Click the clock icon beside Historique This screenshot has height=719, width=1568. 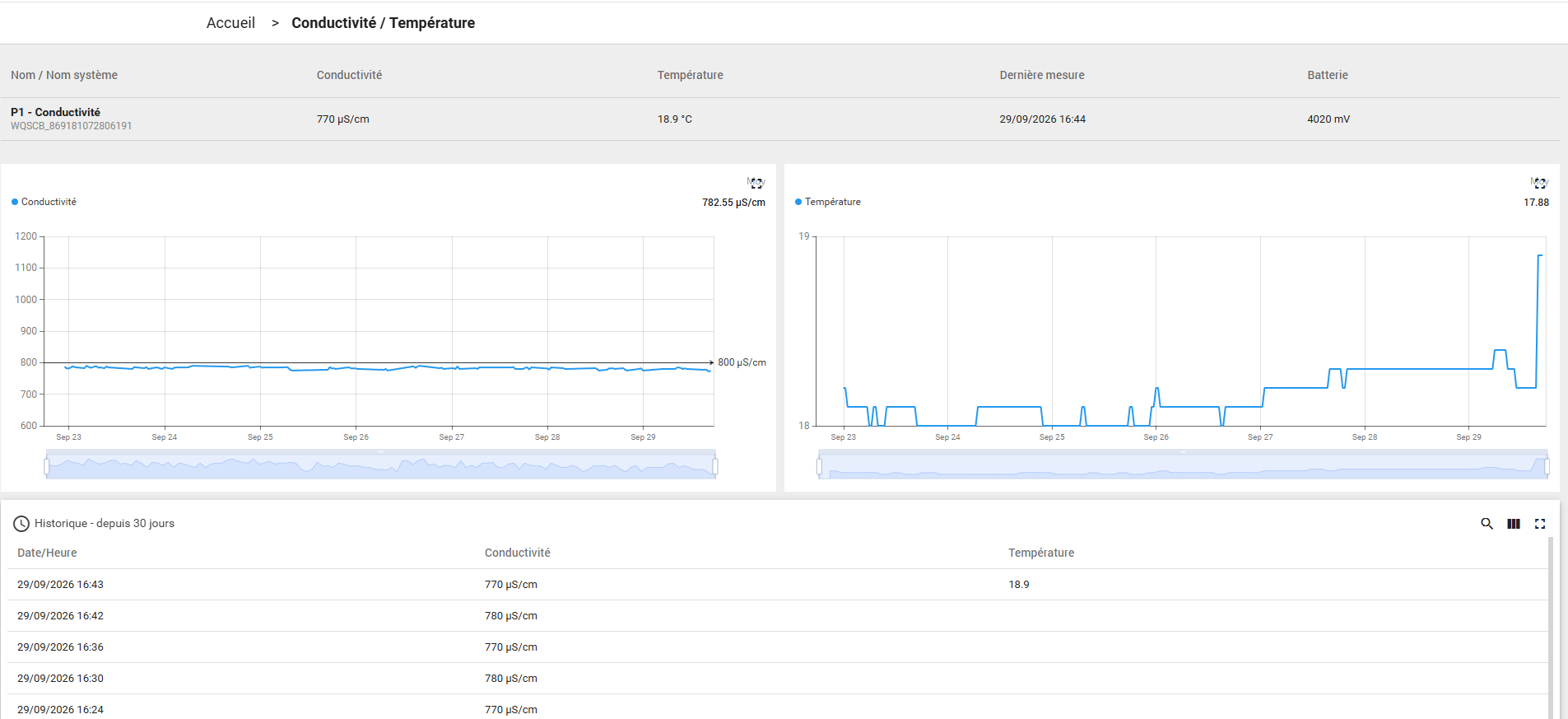click(x=21, y=524)
